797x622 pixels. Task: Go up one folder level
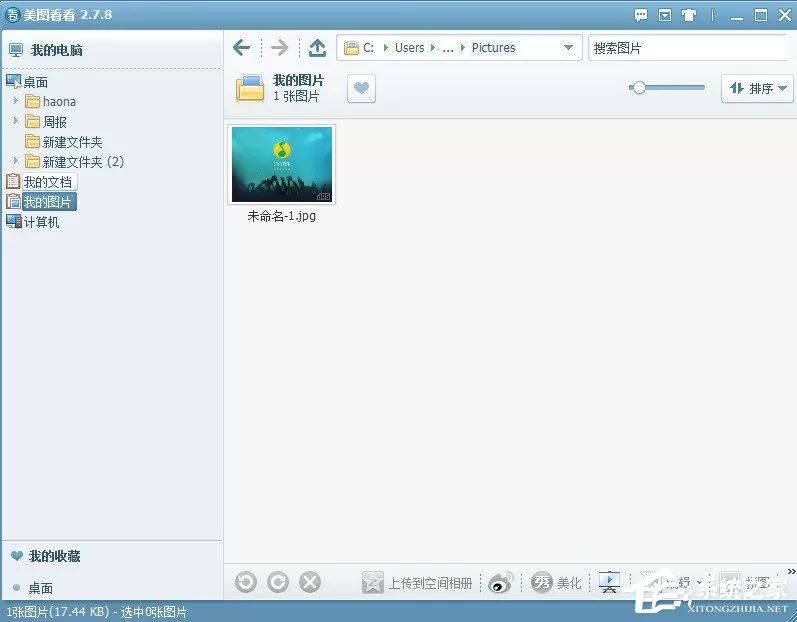coord(318,48)
